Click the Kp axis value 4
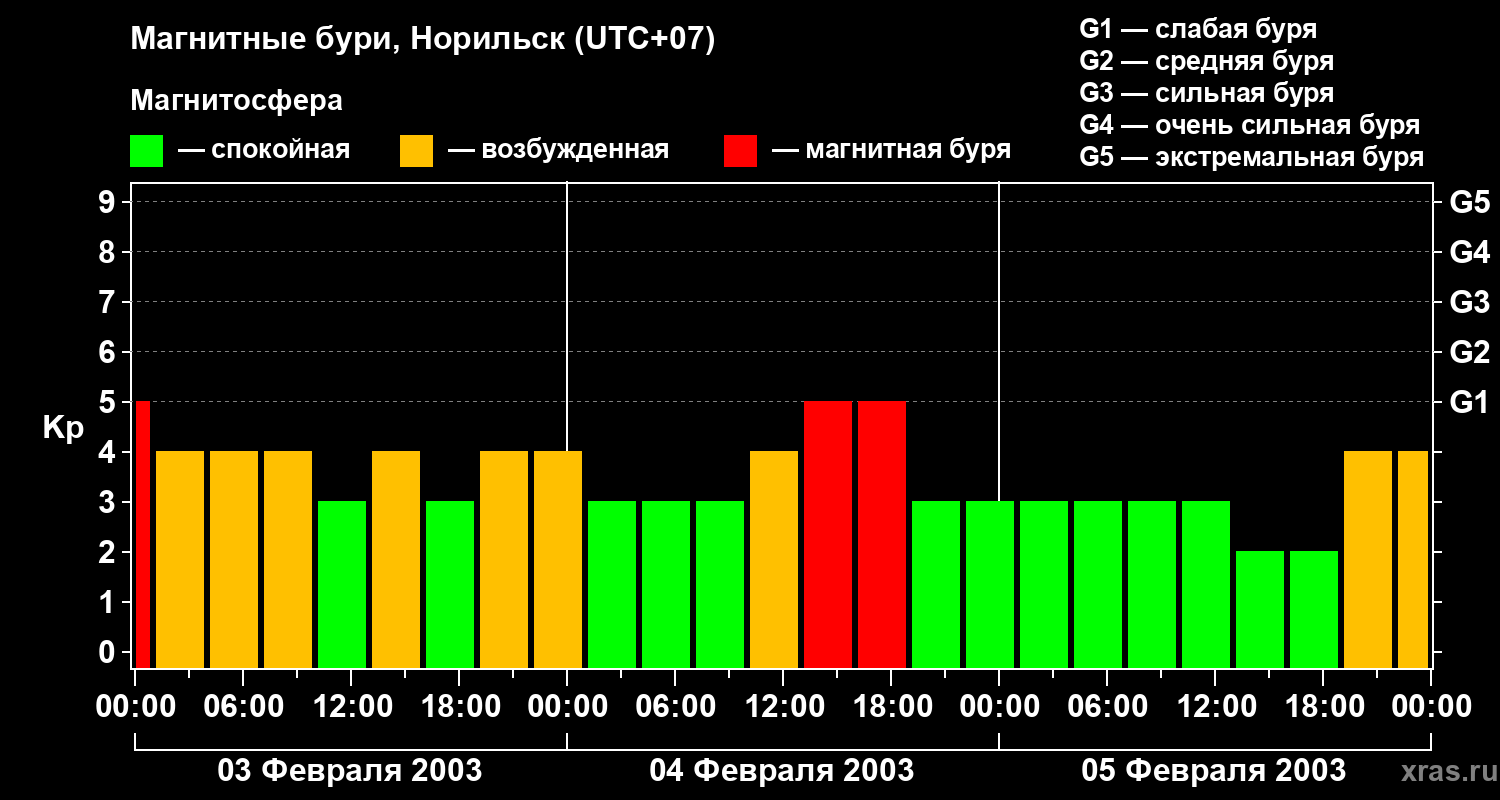Image resolution: width=1500 pixels, height=800 pixels. click(x=109, y=452)
